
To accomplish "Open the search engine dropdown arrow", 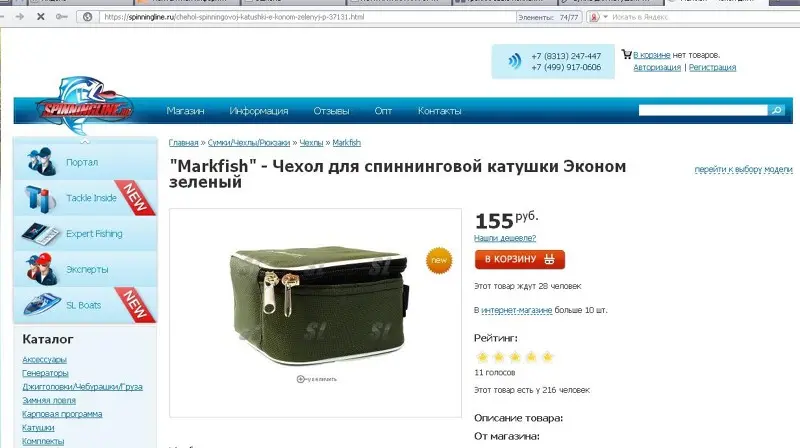I will click(x=606, y=17).
